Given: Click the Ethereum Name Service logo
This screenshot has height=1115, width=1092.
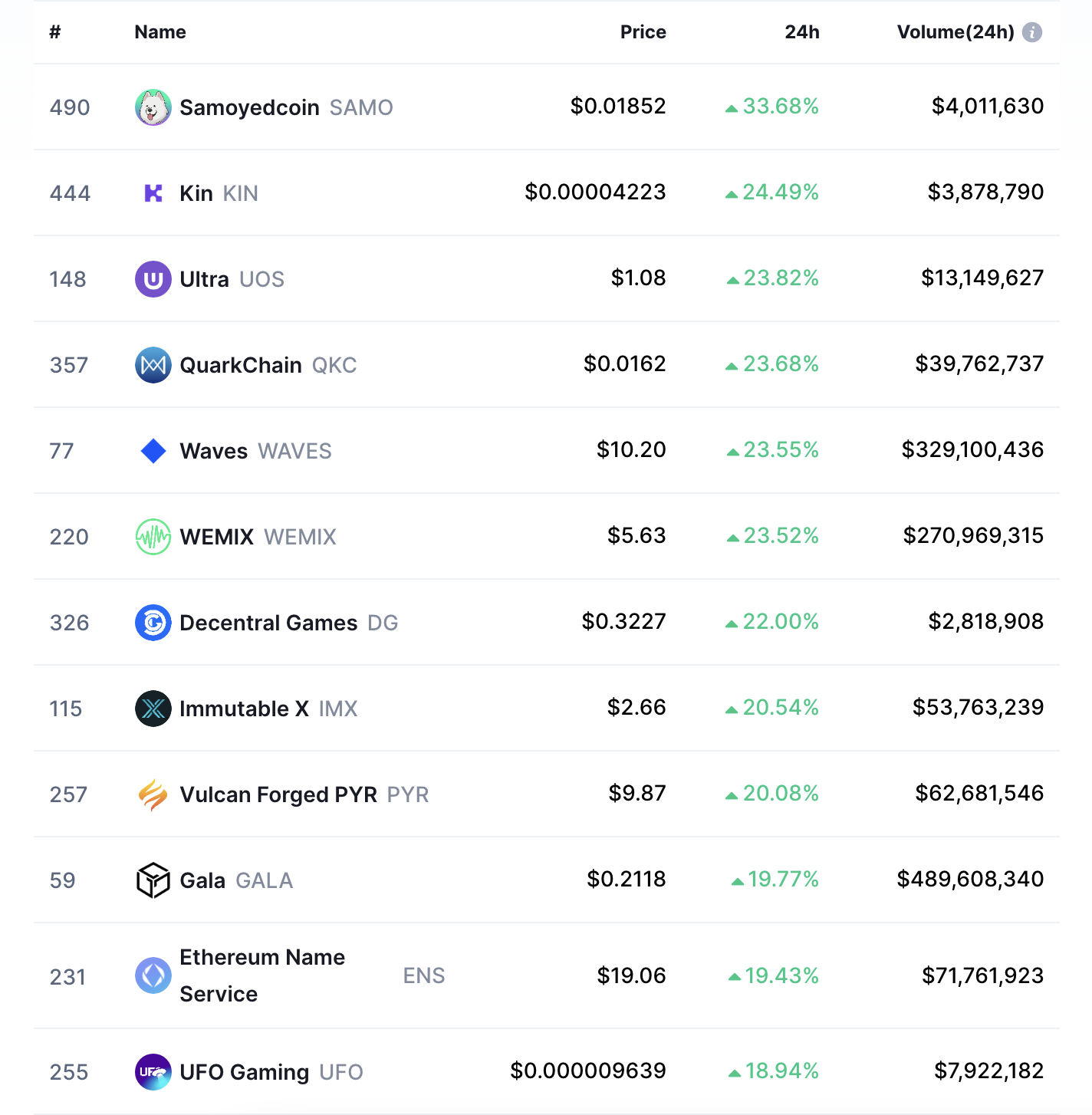Looking at the screenshot, I should [153, 975].
